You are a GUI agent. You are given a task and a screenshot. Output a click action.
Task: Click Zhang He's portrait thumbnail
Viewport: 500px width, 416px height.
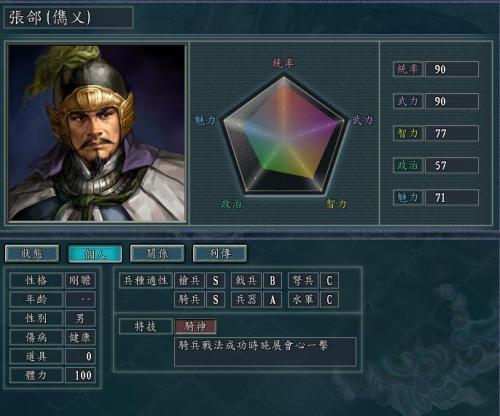97,133
